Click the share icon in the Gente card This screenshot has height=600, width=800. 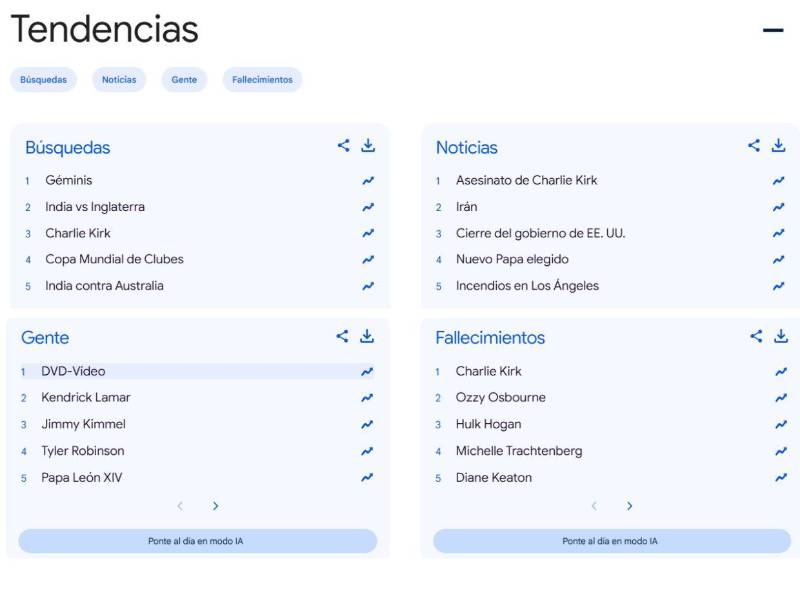point(344,335)
